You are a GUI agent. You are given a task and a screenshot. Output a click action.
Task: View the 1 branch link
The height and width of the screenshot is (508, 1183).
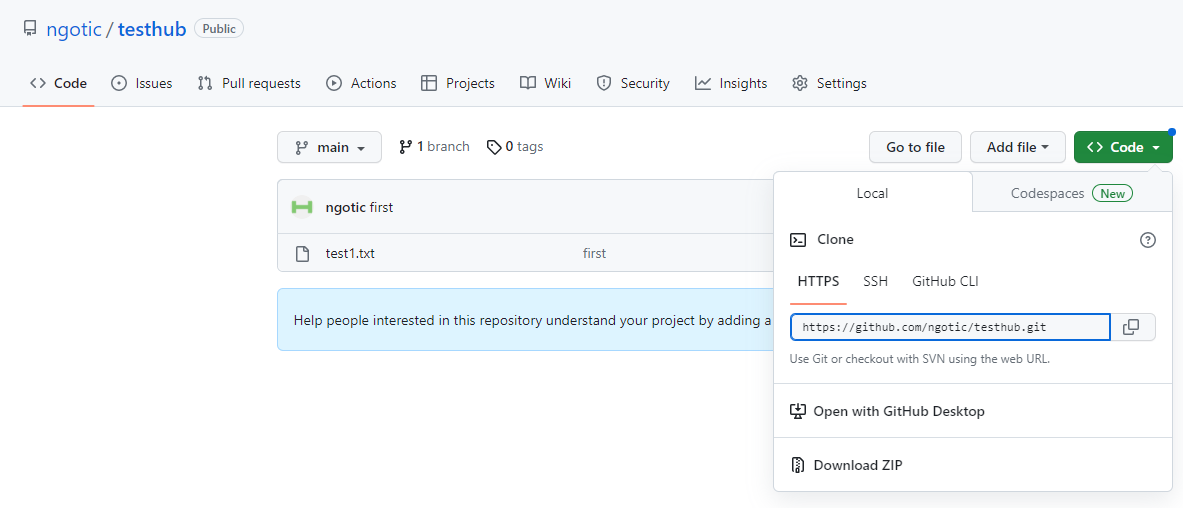click(434, 146)
